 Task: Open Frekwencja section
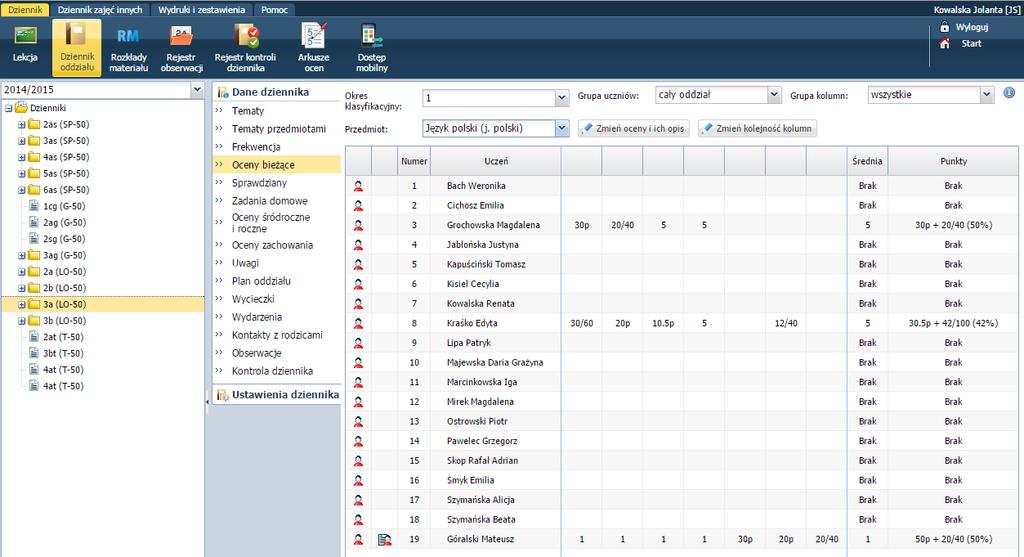256,147
